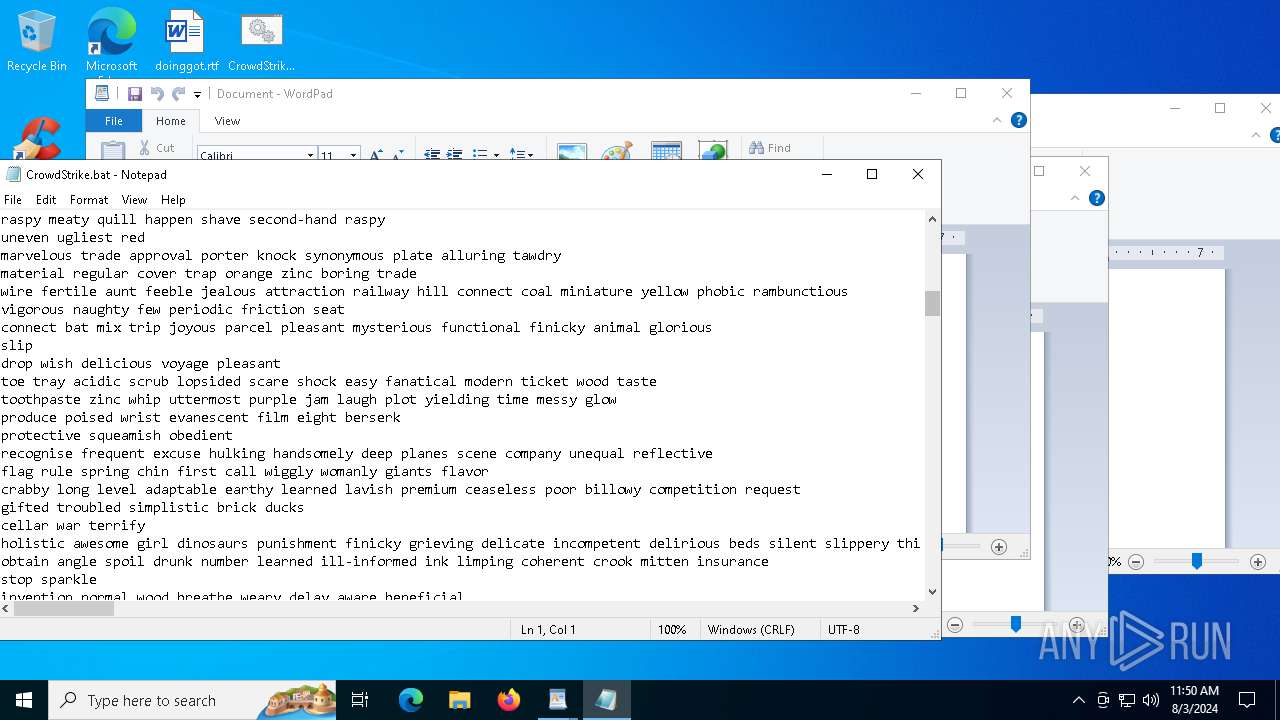1280x720 pixels.
Task: Click the Notepad vertical scrollbar thumb
Action: (x=932, y=303)
